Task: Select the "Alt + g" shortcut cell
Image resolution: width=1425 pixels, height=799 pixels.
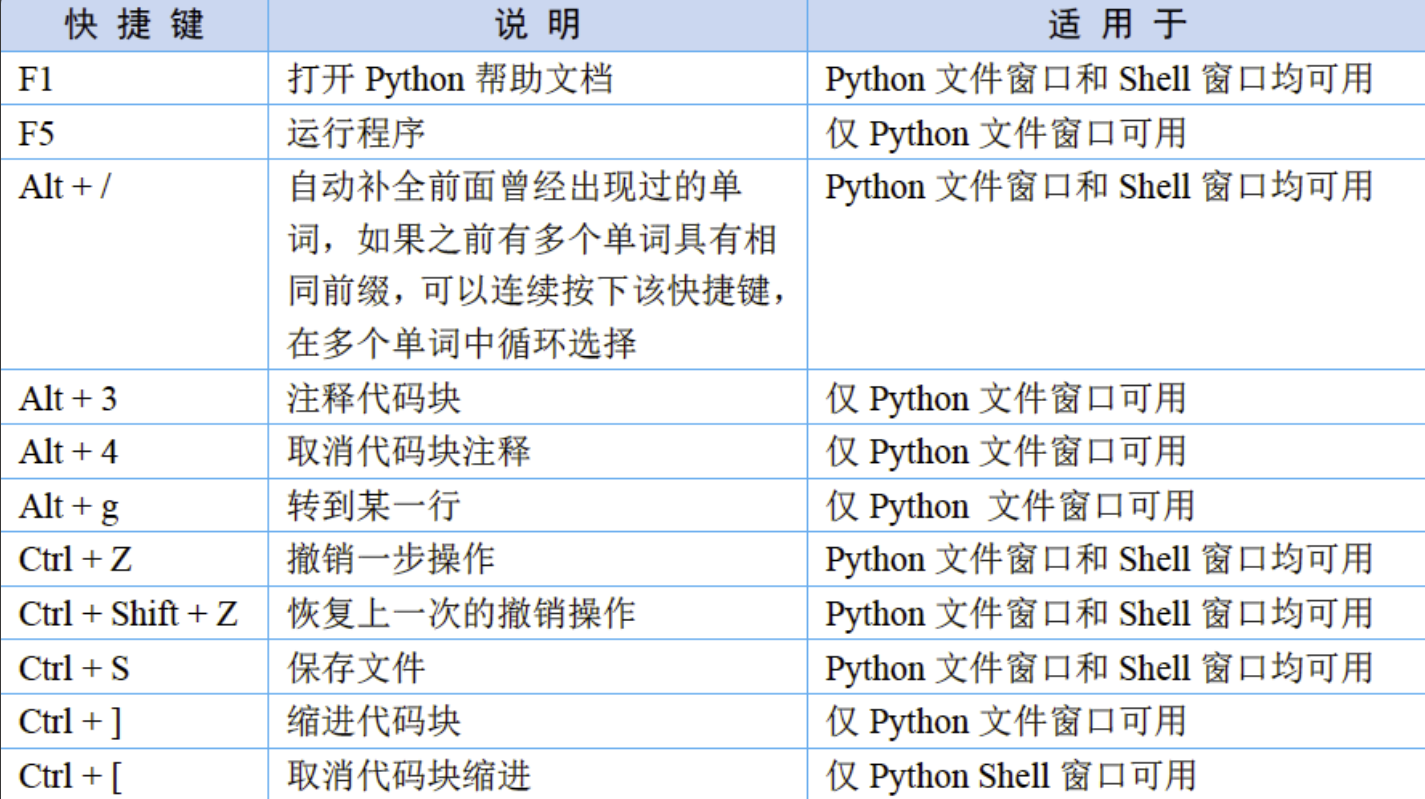Action: [x=68, y=506]
